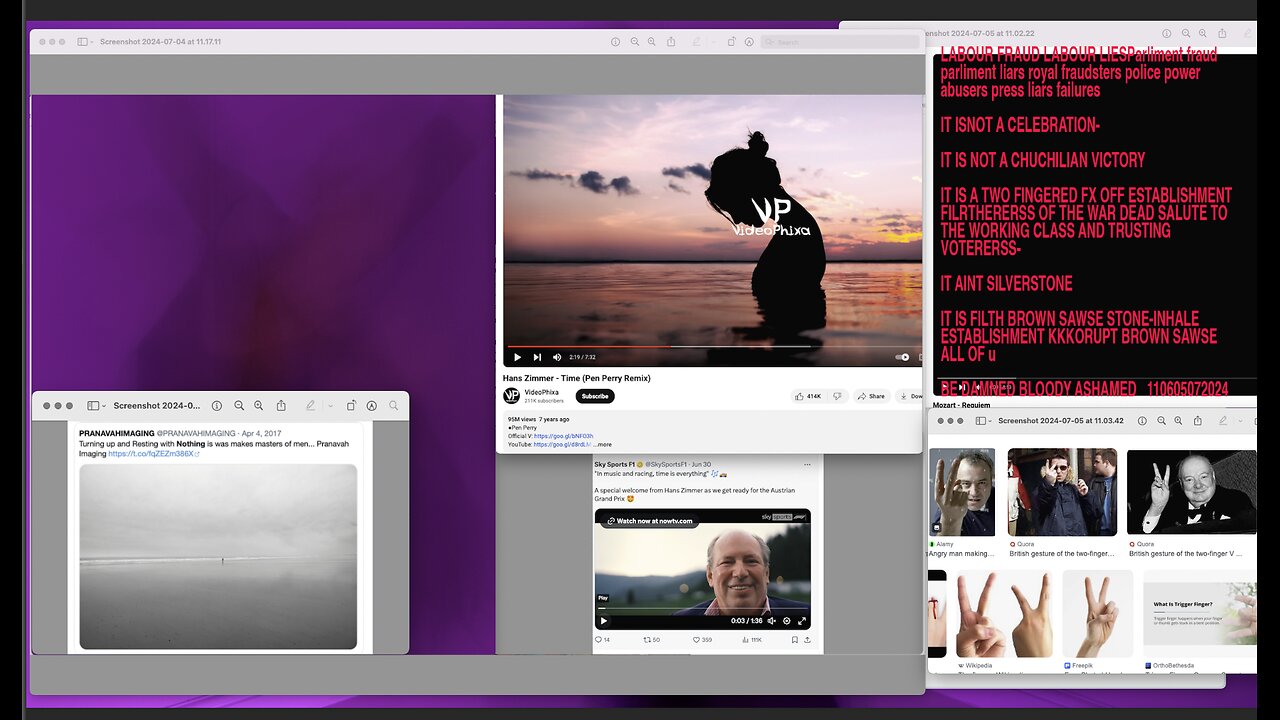This screenshot has width=1280, height=720.
Task: Like Sky Sports F1 tweet (359)
Action: (x=701, y=639)
